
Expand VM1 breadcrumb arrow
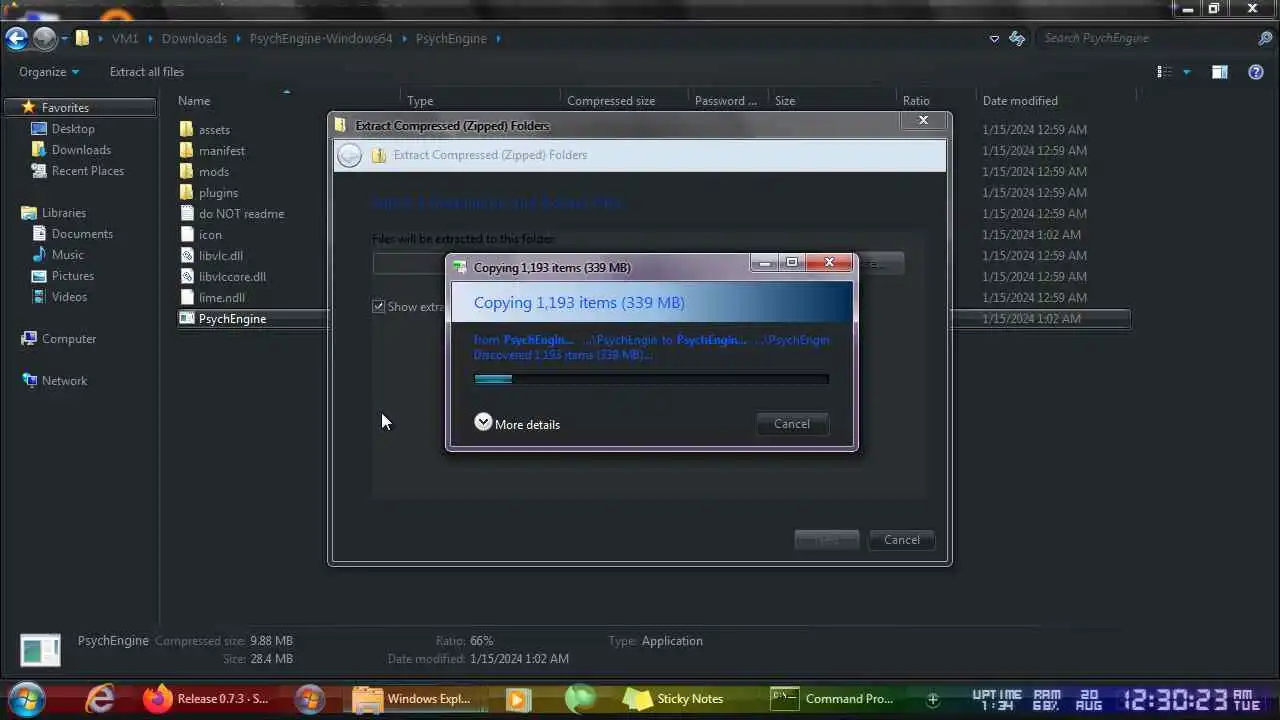(151, 38)
